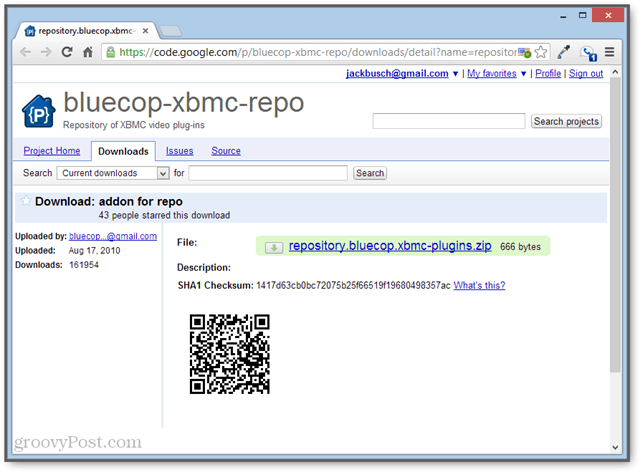Open the Current downloads combo box
Image resolution: width=640 pixels, height=472 pixels.
point(113,173)
